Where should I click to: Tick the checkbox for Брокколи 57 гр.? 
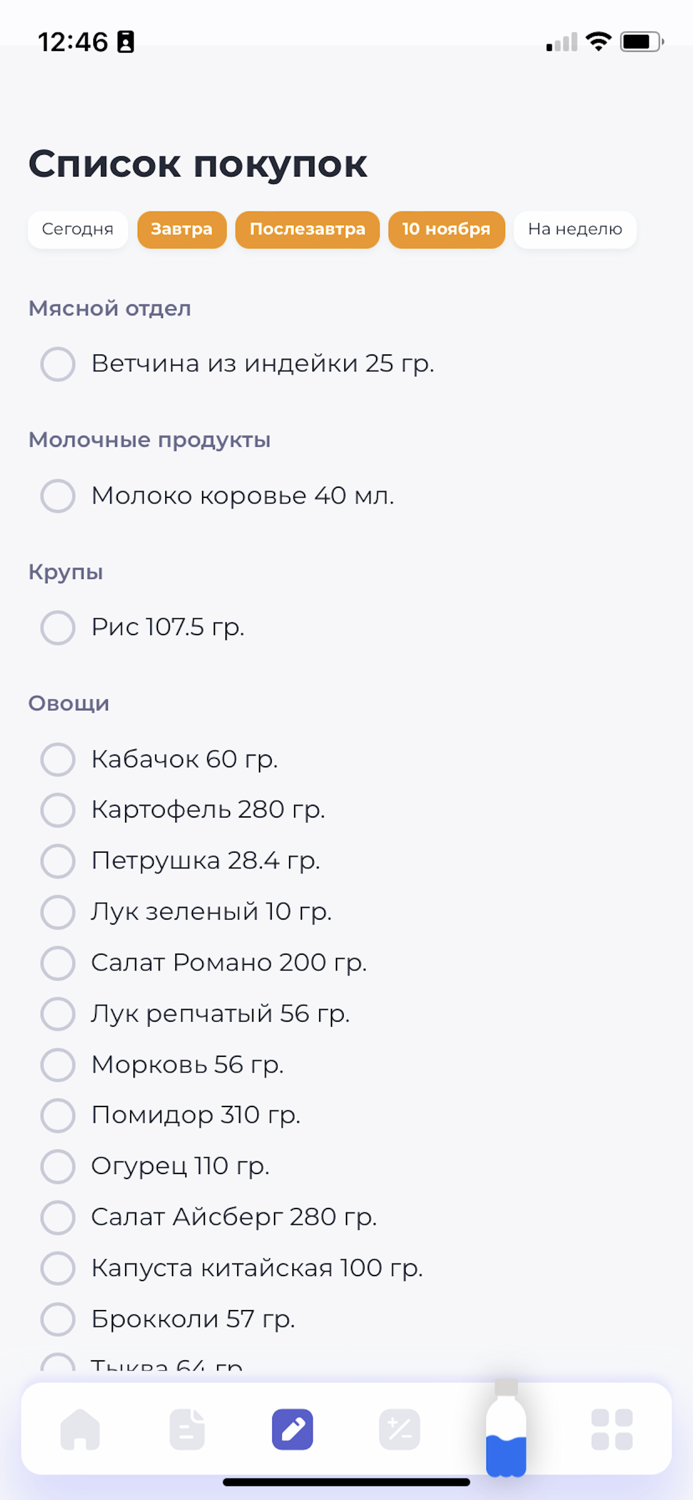tap(58, 1319)
